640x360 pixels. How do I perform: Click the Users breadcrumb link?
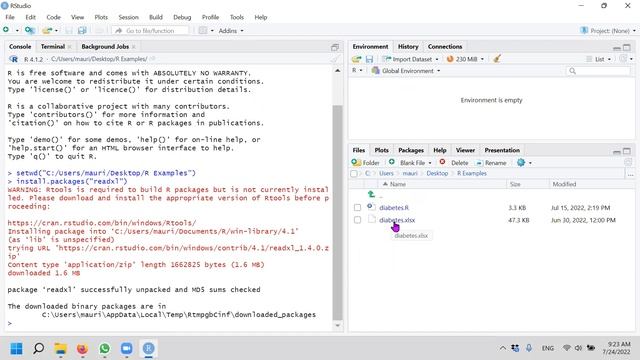(386, 173)
